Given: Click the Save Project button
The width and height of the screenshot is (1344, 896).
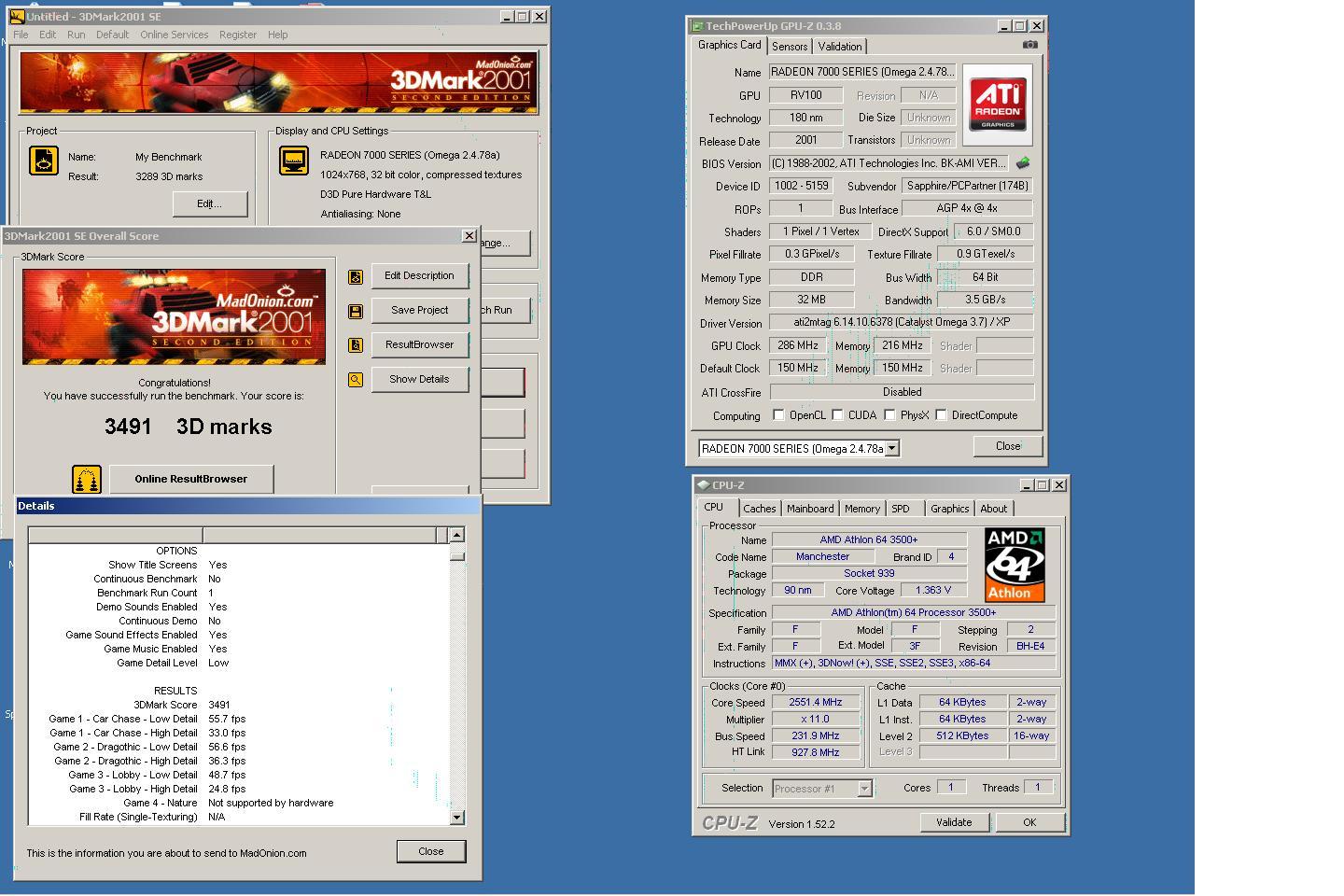Looking at the screenshot, I should tap(420, 311).
